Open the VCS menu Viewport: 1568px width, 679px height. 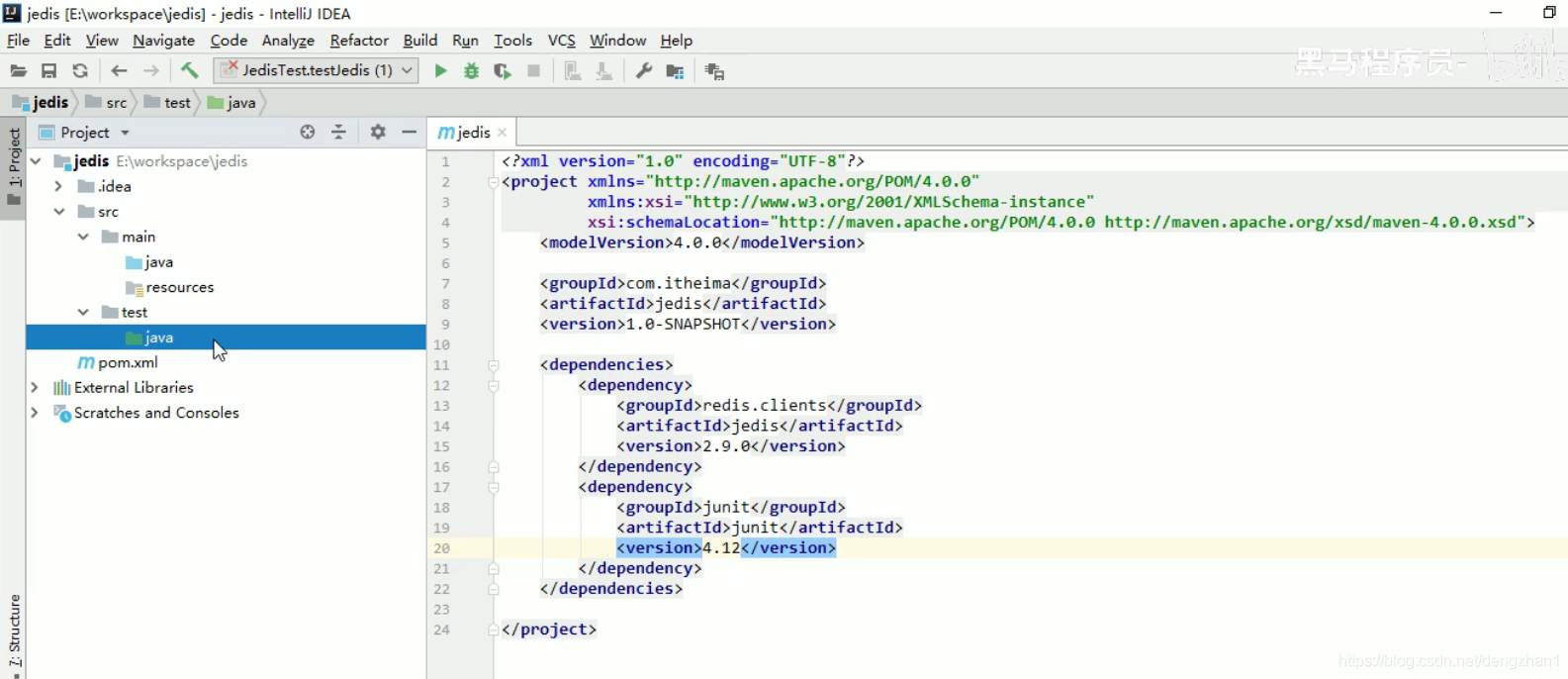562,41
